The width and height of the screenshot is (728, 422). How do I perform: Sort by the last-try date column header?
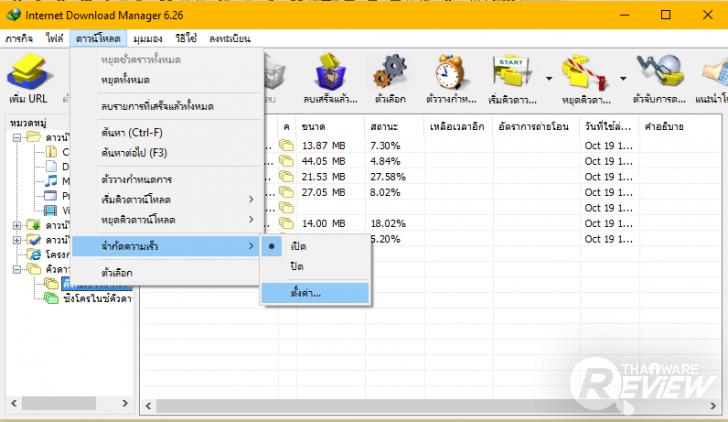pyautogui.click(x=609, y=127)
